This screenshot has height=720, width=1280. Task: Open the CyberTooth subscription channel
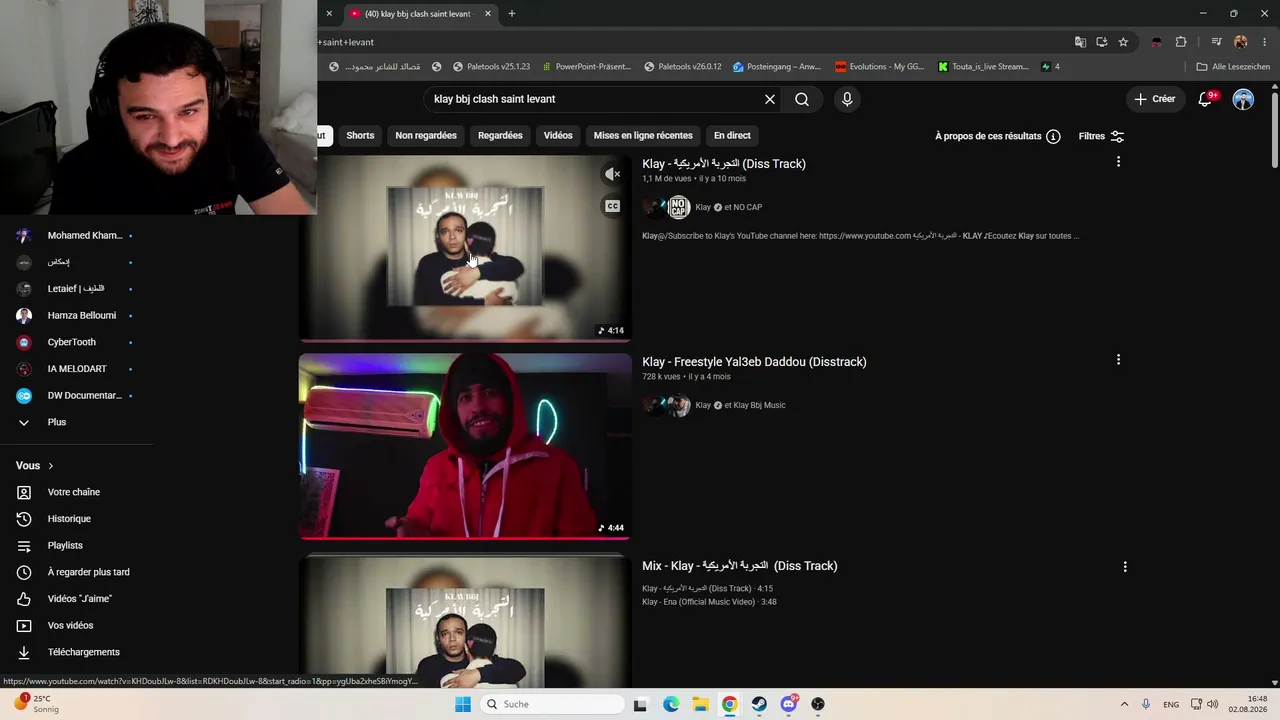point(76,342)
